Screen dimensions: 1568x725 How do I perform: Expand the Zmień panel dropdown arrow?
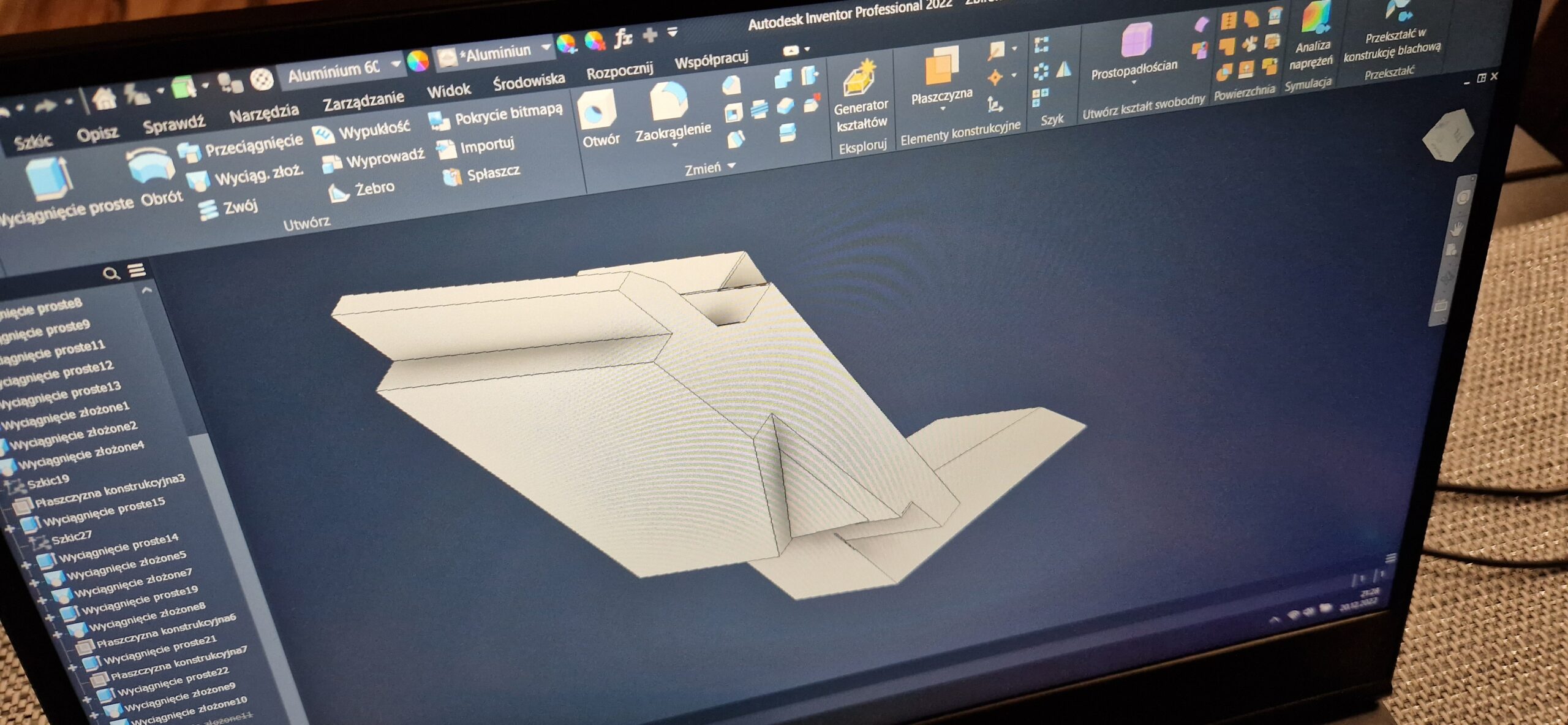pos(731,165)
